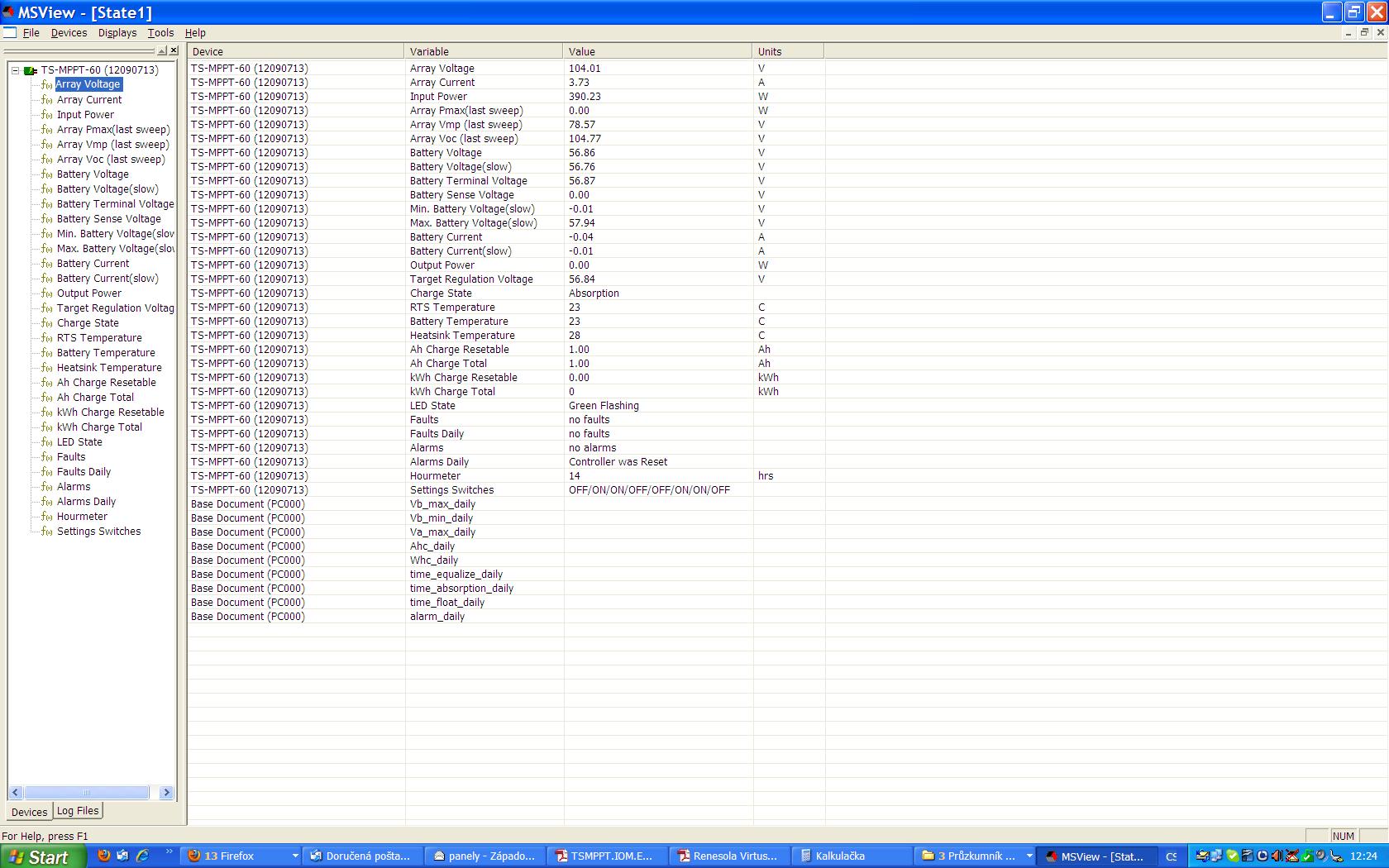This screenshot has width=1389, height=868.
Task: Click the function icon beside RTS Temperature
Action: coord(47,338)
